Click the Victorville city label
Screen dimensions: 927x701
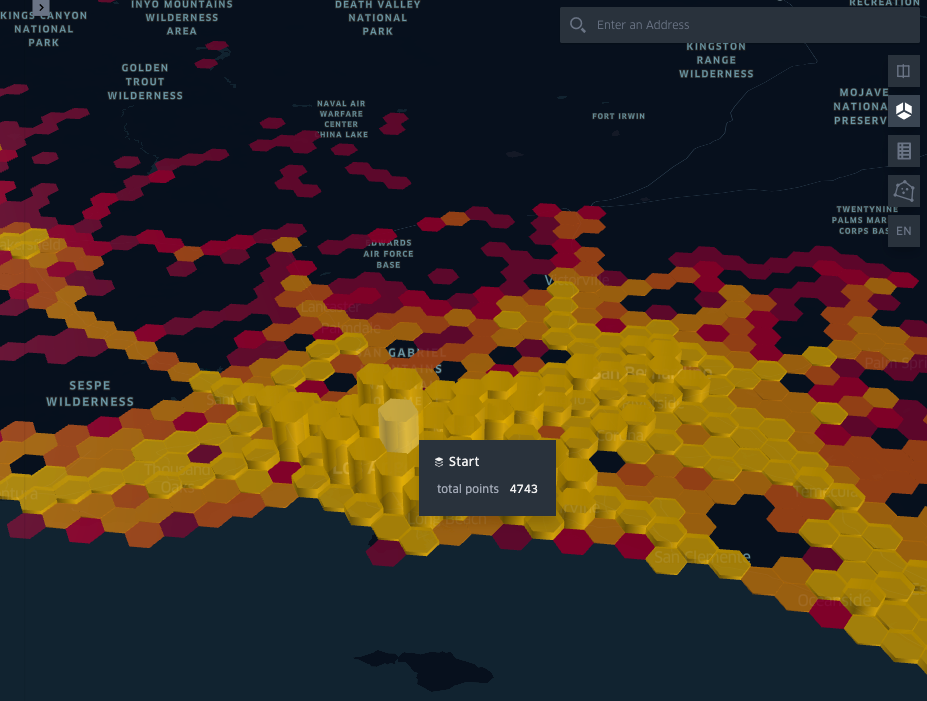[x=576, y=280]
